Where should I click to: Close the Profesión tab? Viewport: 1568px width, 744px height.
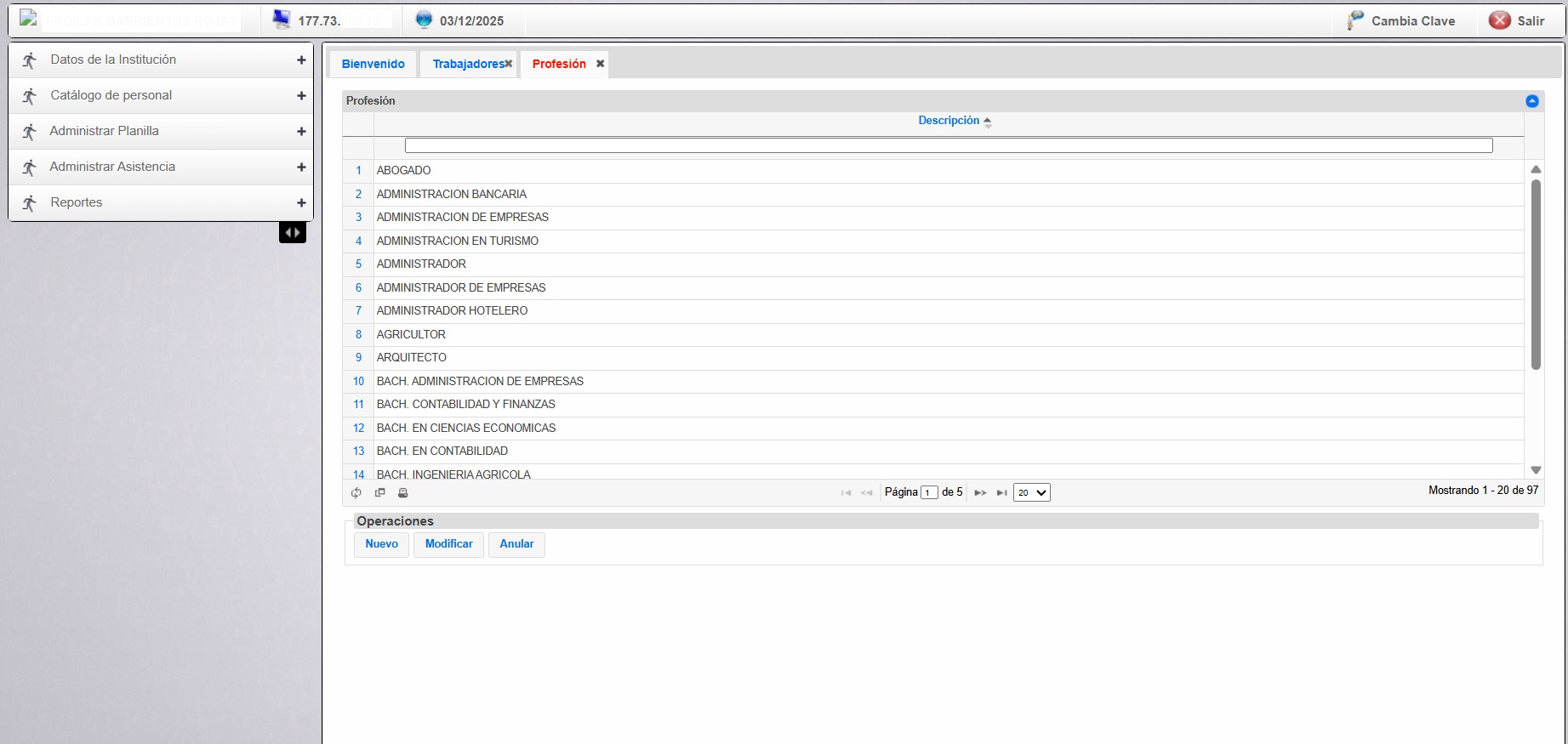(x=600, y=64)
